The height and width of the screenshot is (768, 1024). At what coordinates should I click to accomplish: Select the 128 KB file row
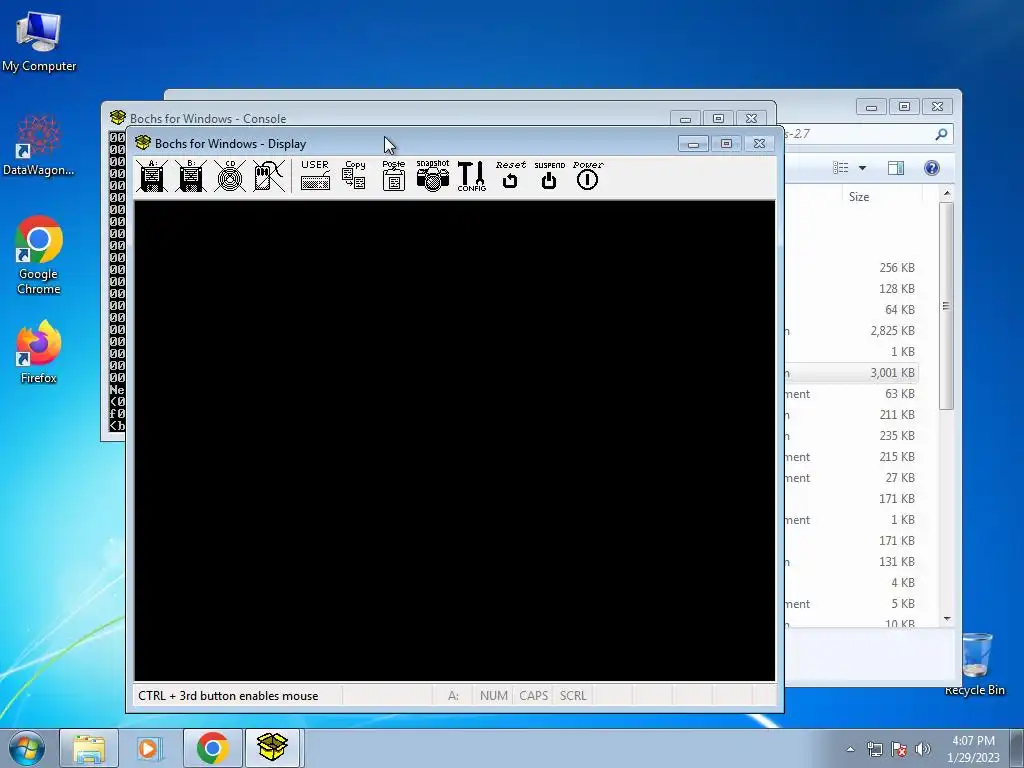pyautogui.click(x=852, y=289)
